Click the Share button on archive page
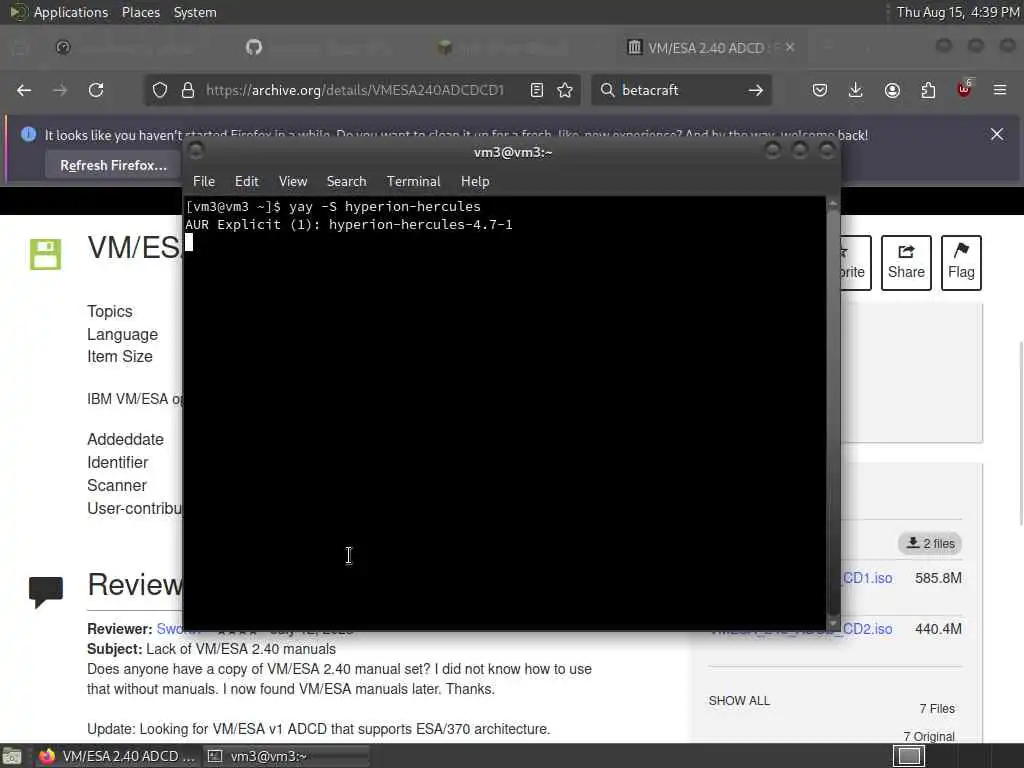The width and height of the screenshot is (1024, 768). click(x=906, y=263)
